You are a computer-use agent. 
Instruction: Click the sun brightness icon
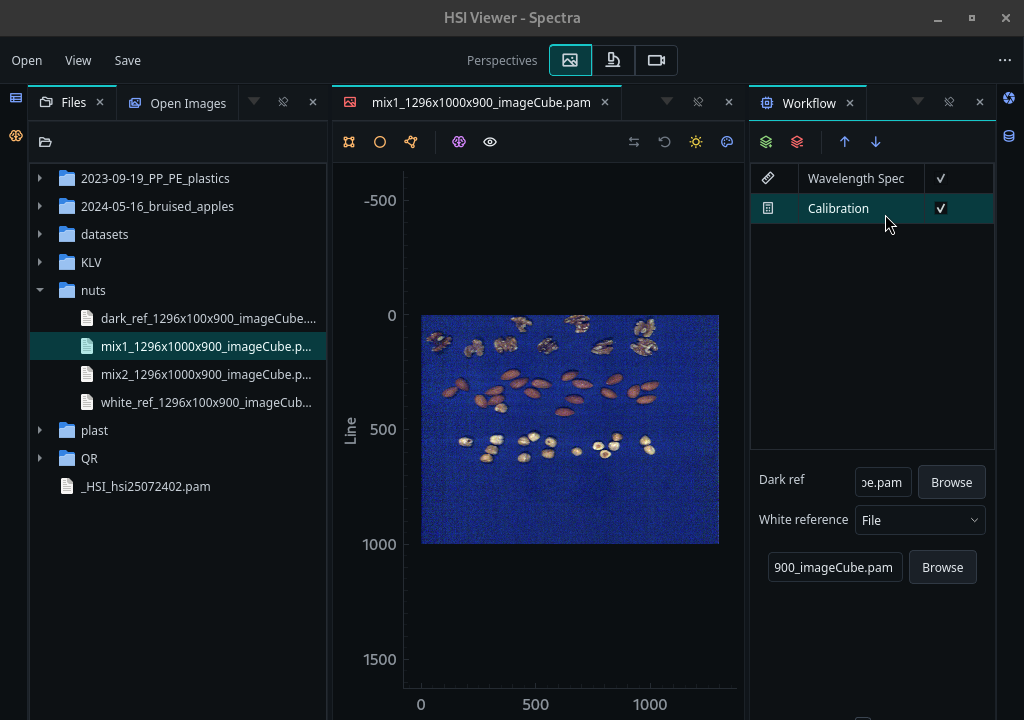pos(696,142)
